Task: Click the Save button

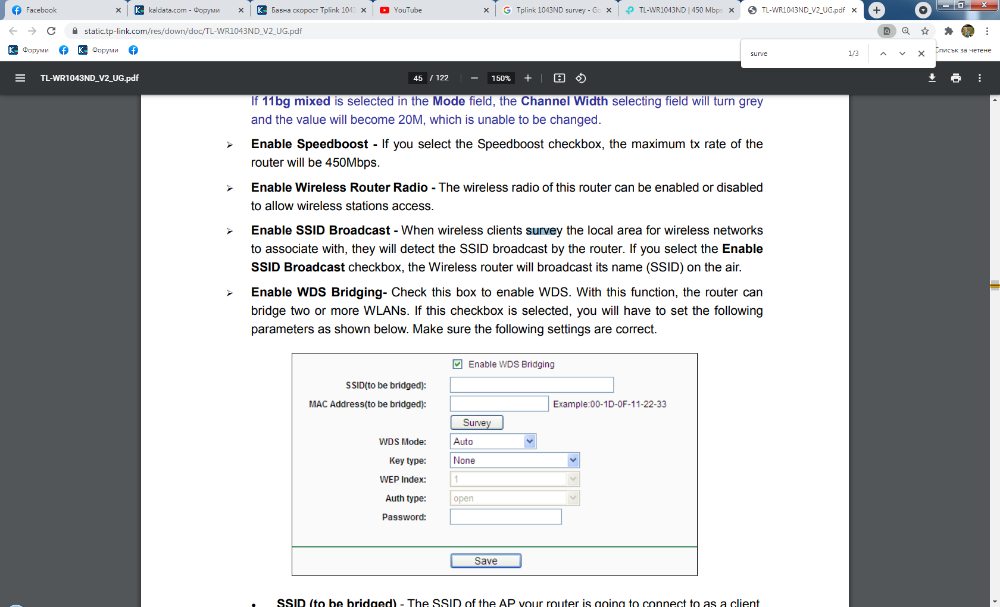Action: pyautogui.click(x=485, y=561)
